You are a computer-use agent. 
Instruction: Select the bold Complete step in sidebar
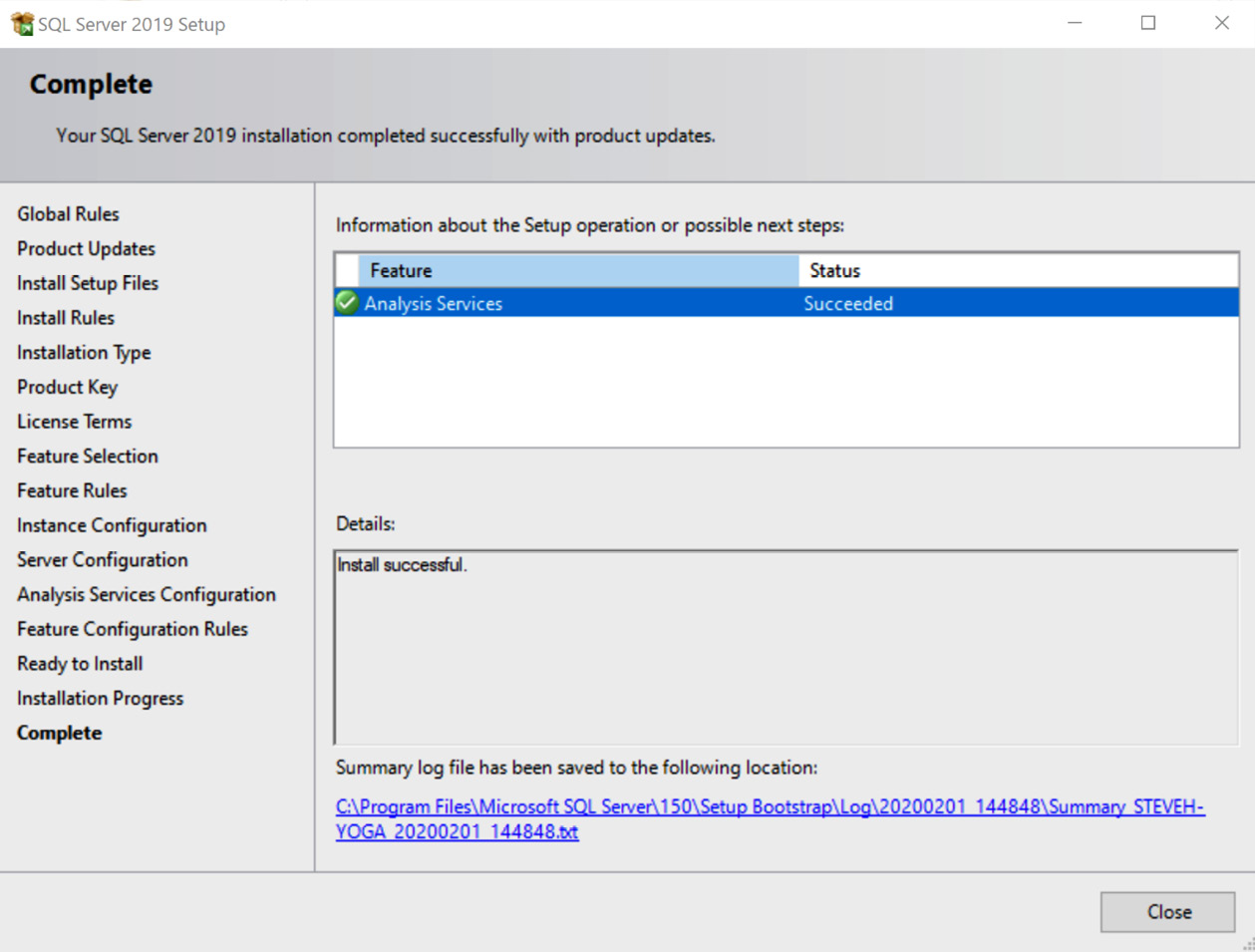60,733
